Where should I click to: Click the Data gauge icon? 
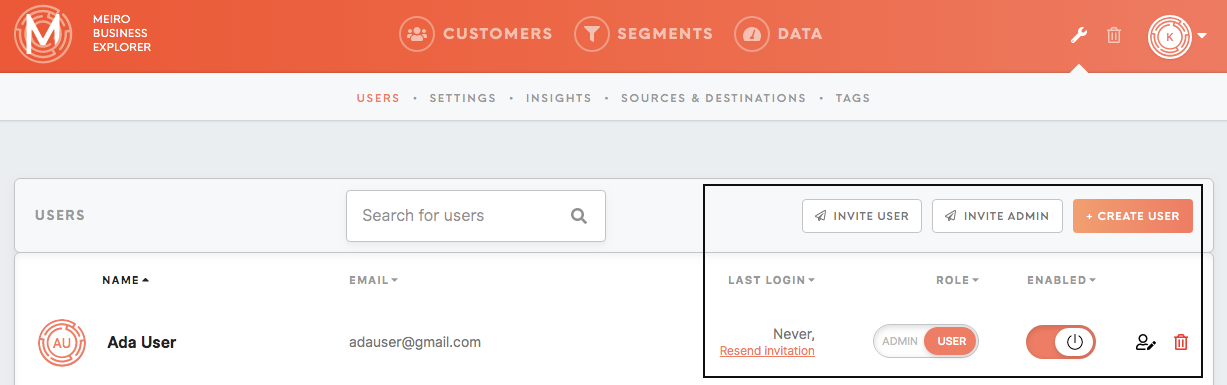click(x=752, y=34)
